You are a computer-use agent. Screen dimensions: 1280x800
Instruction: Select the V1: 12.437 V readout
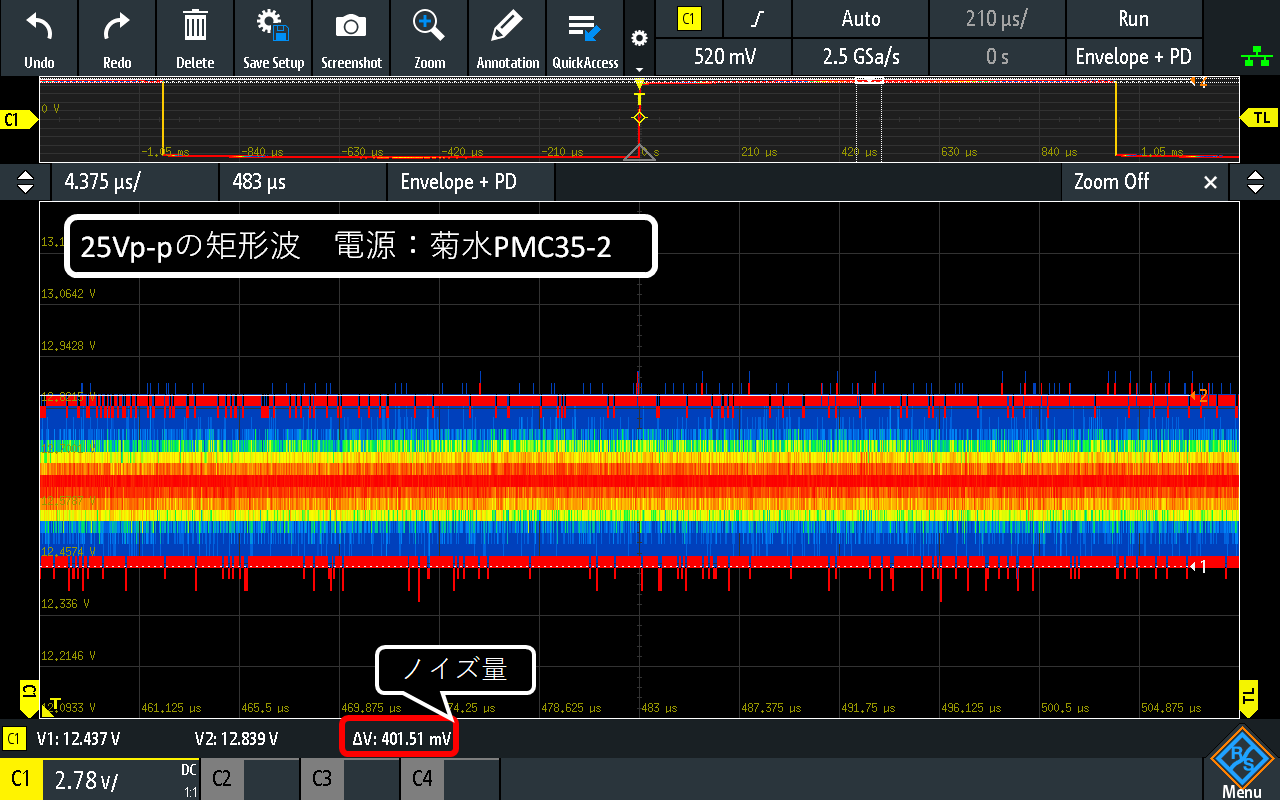click(78, 739)
